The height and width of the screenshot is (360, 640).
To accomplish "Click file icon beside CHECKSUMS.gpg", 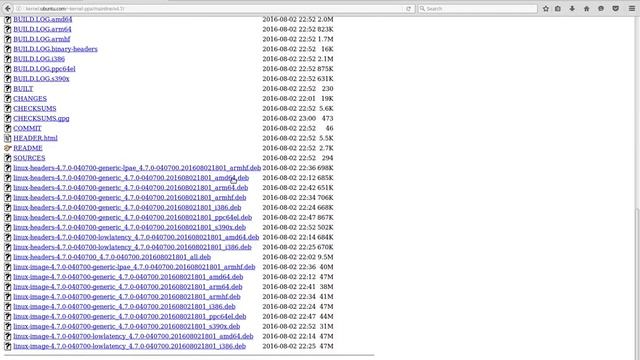I will pyautogui.click(x=8, y=118).
